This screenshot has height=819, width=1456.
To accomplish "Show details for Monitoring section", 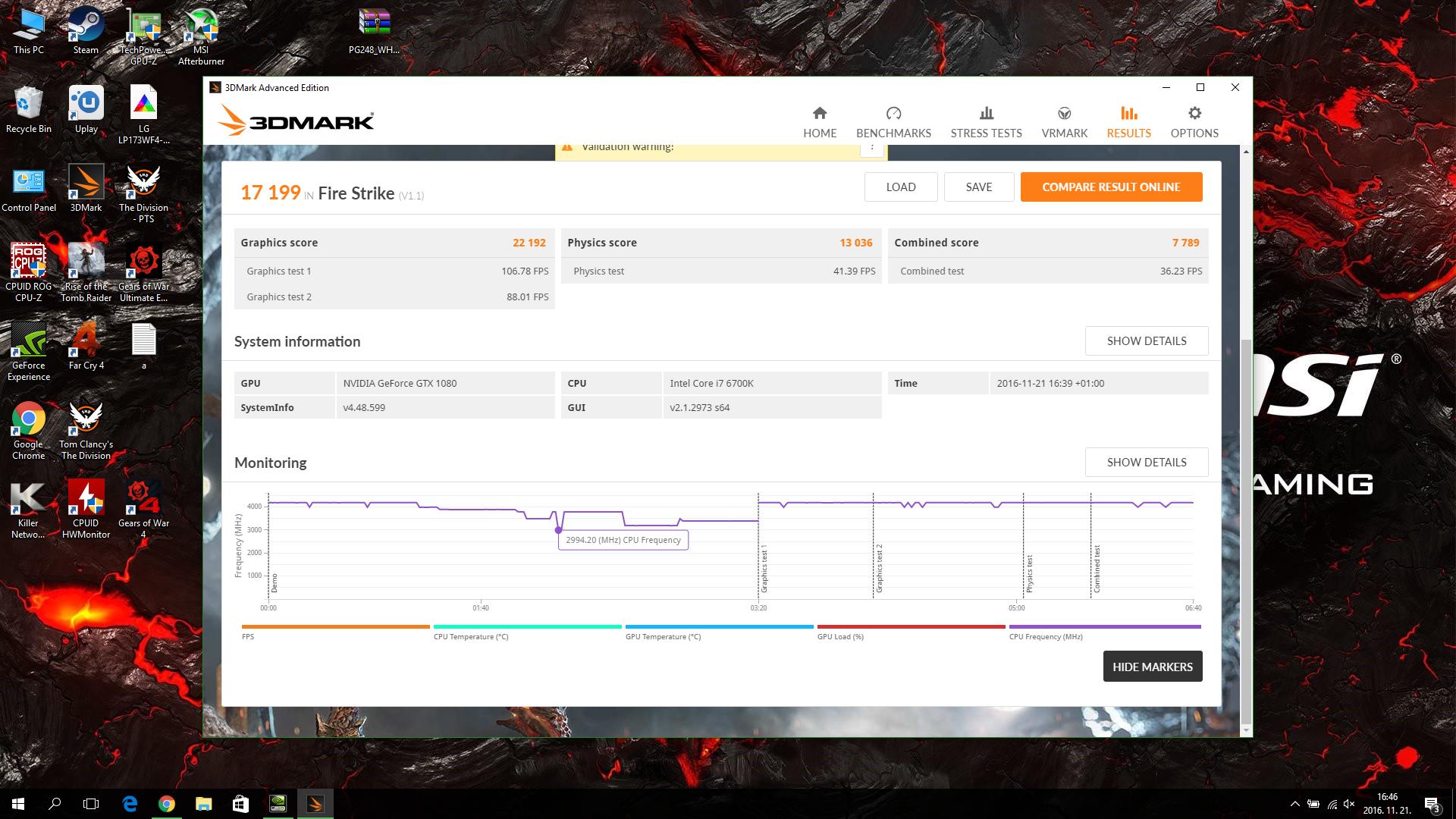I will click(1147, 462).
